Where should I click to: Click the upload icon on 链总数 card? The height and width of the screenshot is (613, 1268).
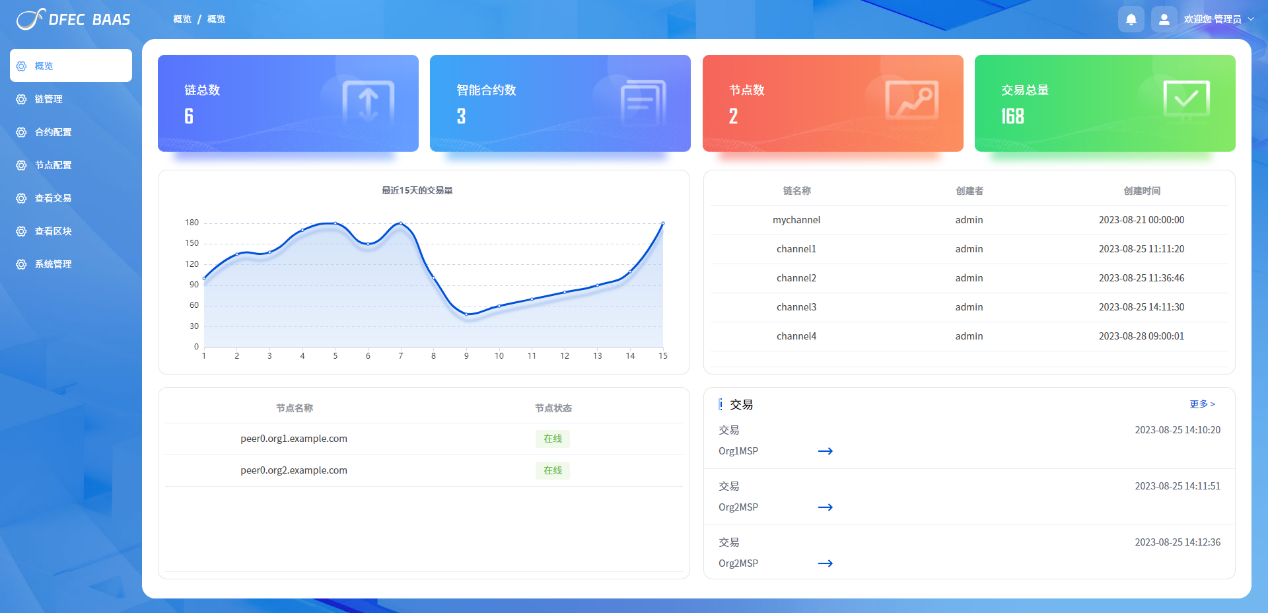[368, 103]
